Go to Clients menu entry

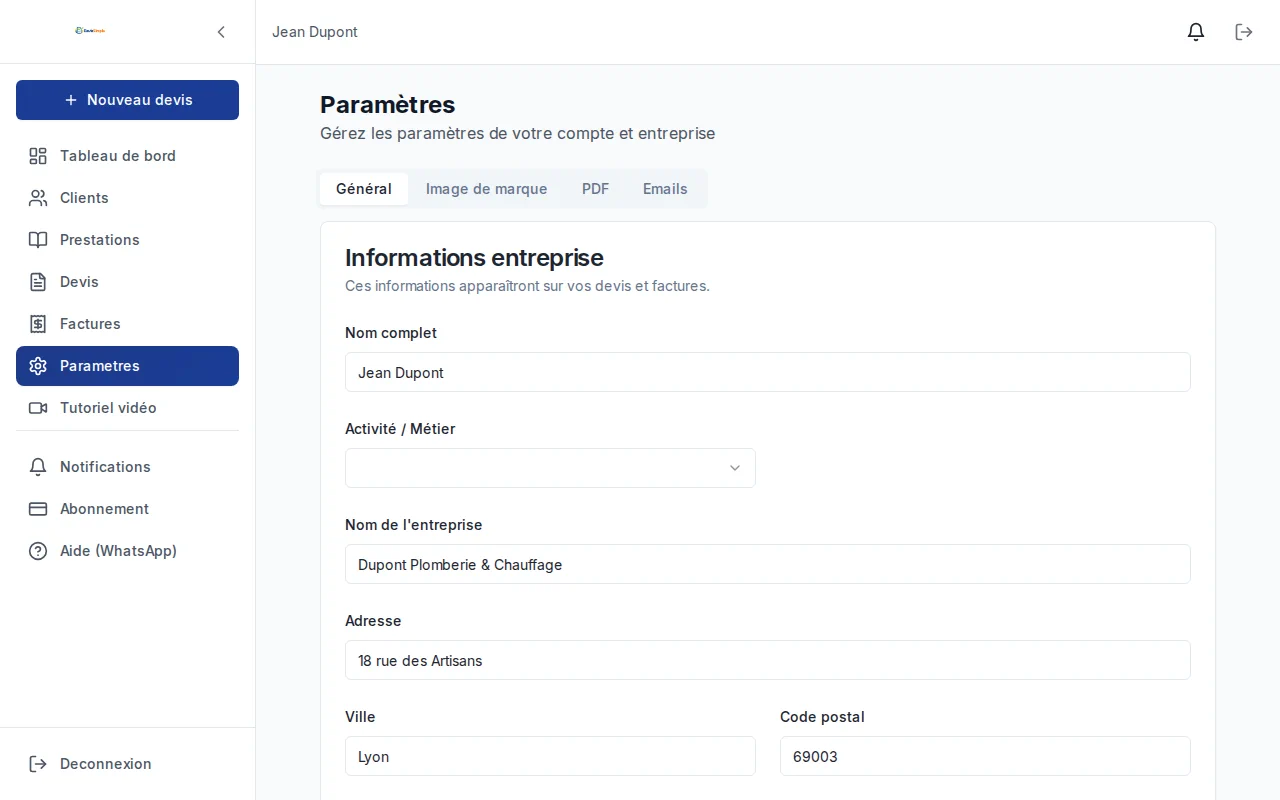click(x=127, y=198)
